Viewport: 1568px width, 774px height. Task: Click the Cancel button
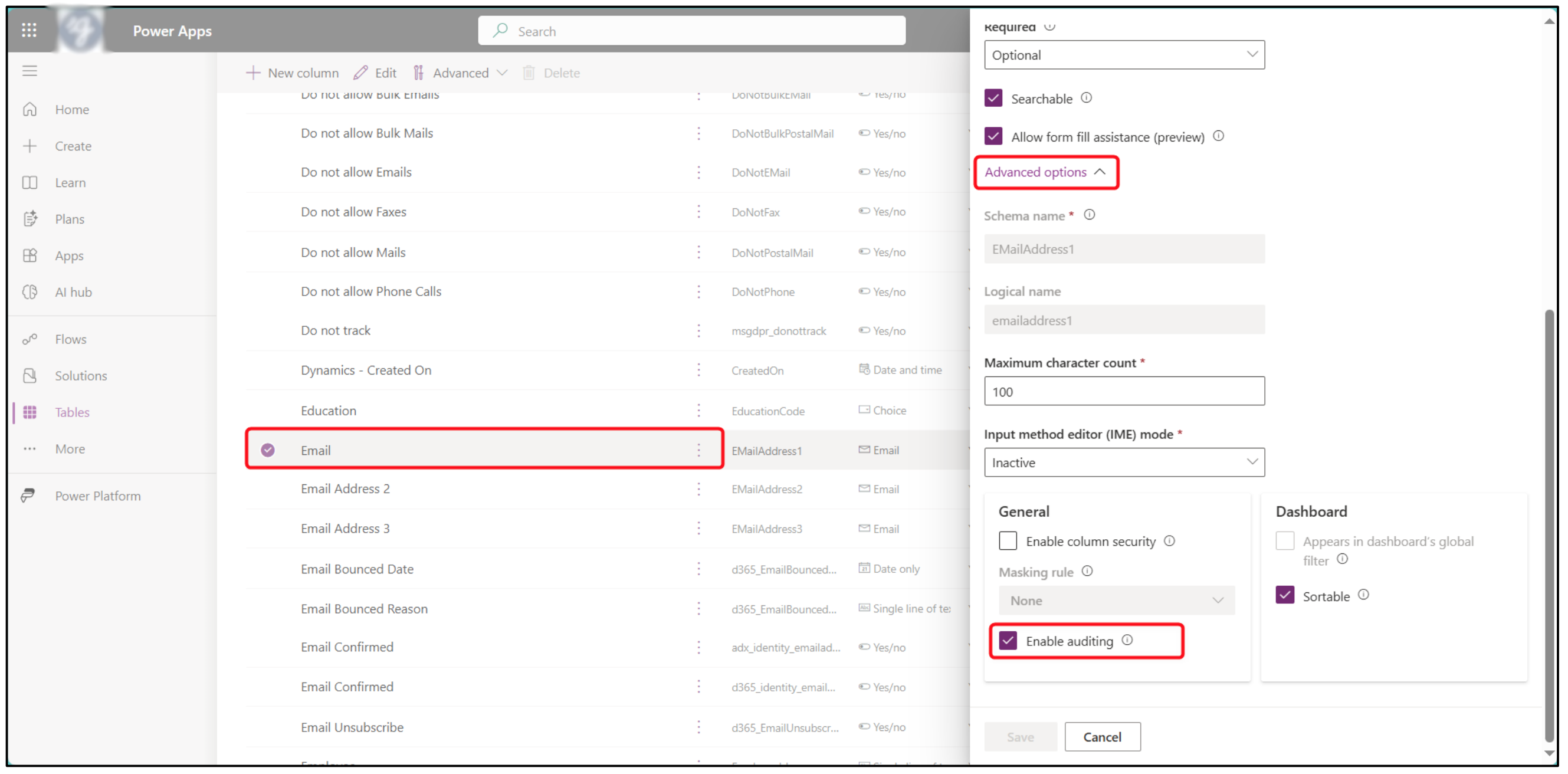[x=1103, y=737]
